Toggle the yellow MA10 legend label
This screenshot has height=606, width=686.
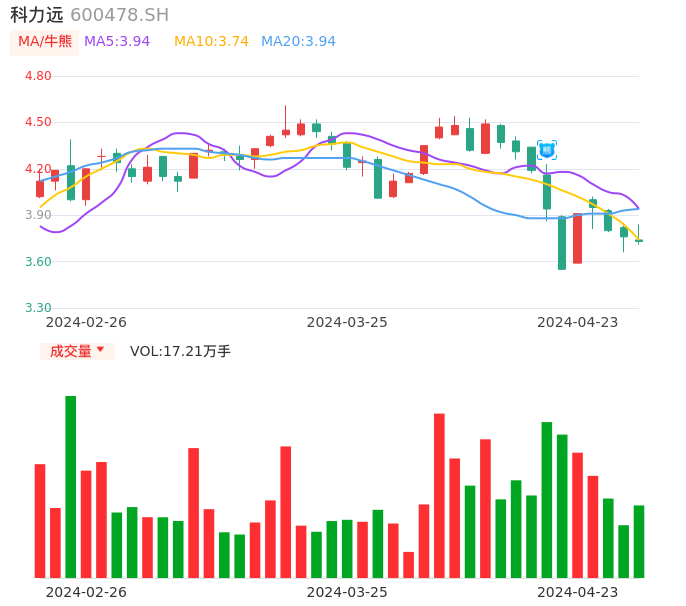click(211, 42)
